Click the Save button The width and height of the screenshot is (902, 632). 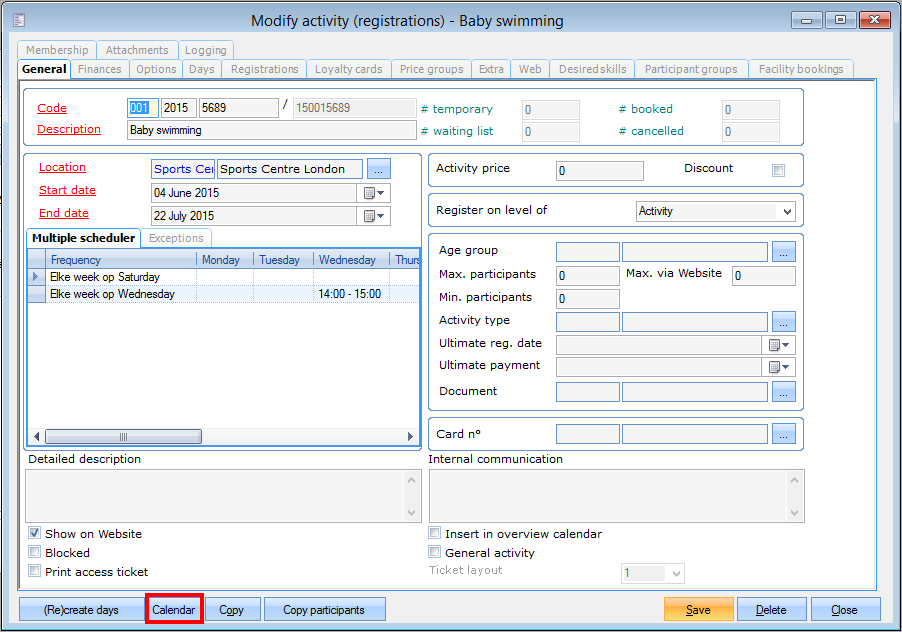(x=698, y=610)
